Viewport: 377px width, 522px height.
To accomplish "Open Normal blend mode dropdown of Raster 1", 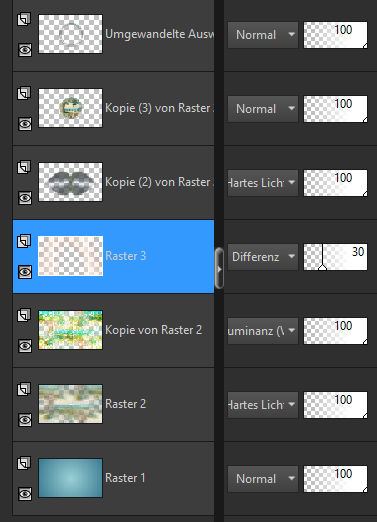I will pyautogui.click(x=263, y=479).
